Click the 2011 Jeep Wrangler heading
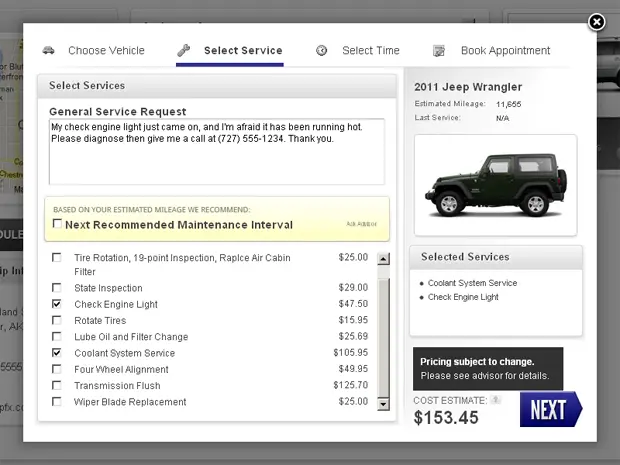620x465 pixels. tap(468, 87)
